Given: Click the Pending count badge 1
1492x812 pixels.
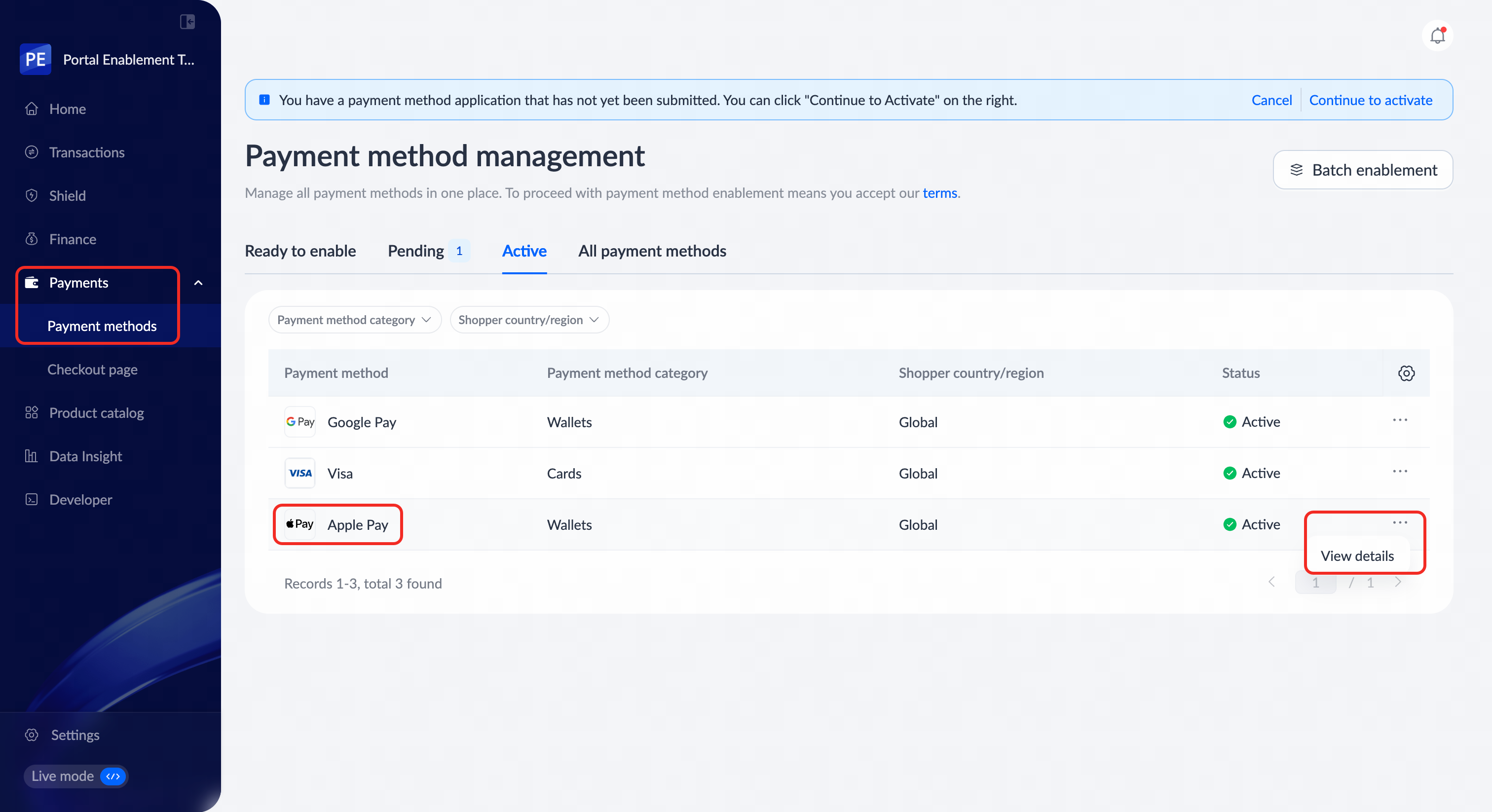Looking at the screenshot, I should click(459, 252).
